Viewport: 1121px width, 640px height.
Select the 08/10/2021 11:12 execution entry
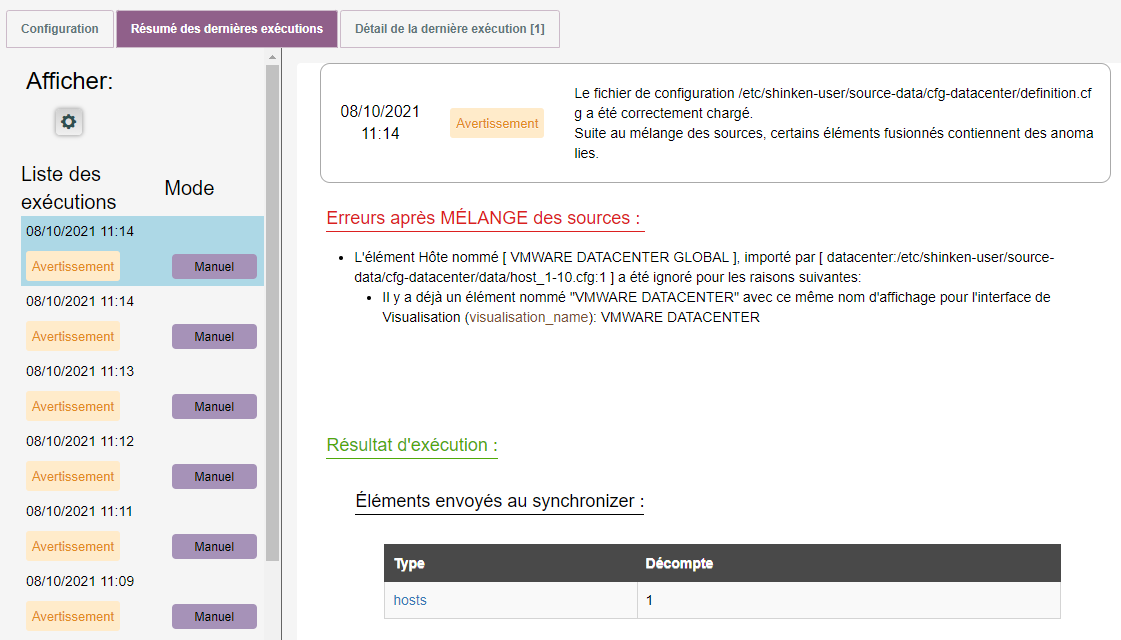coord(80,441)
